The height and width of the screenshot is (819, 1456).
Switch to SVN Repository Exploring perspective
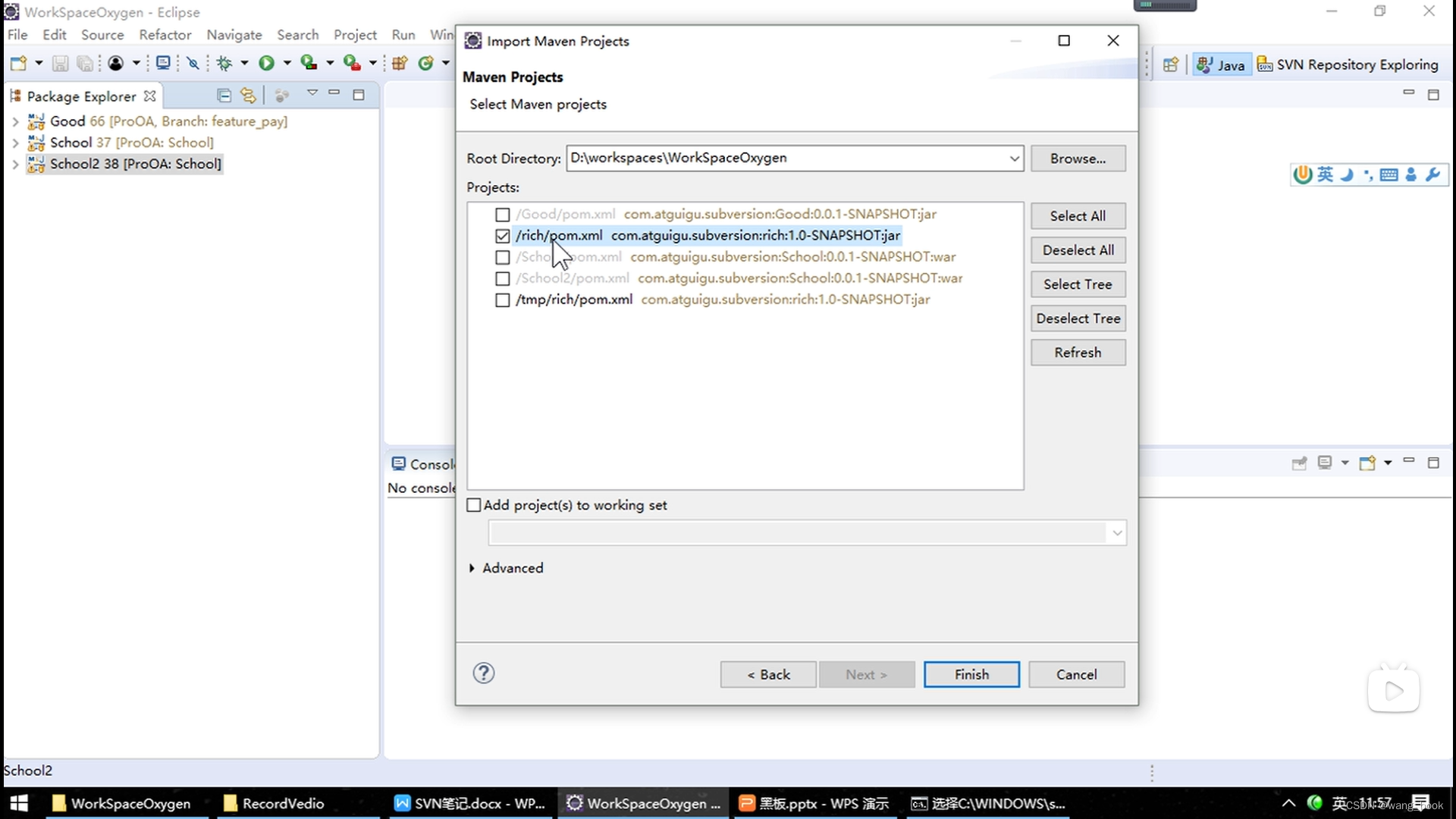(1348, 65)
